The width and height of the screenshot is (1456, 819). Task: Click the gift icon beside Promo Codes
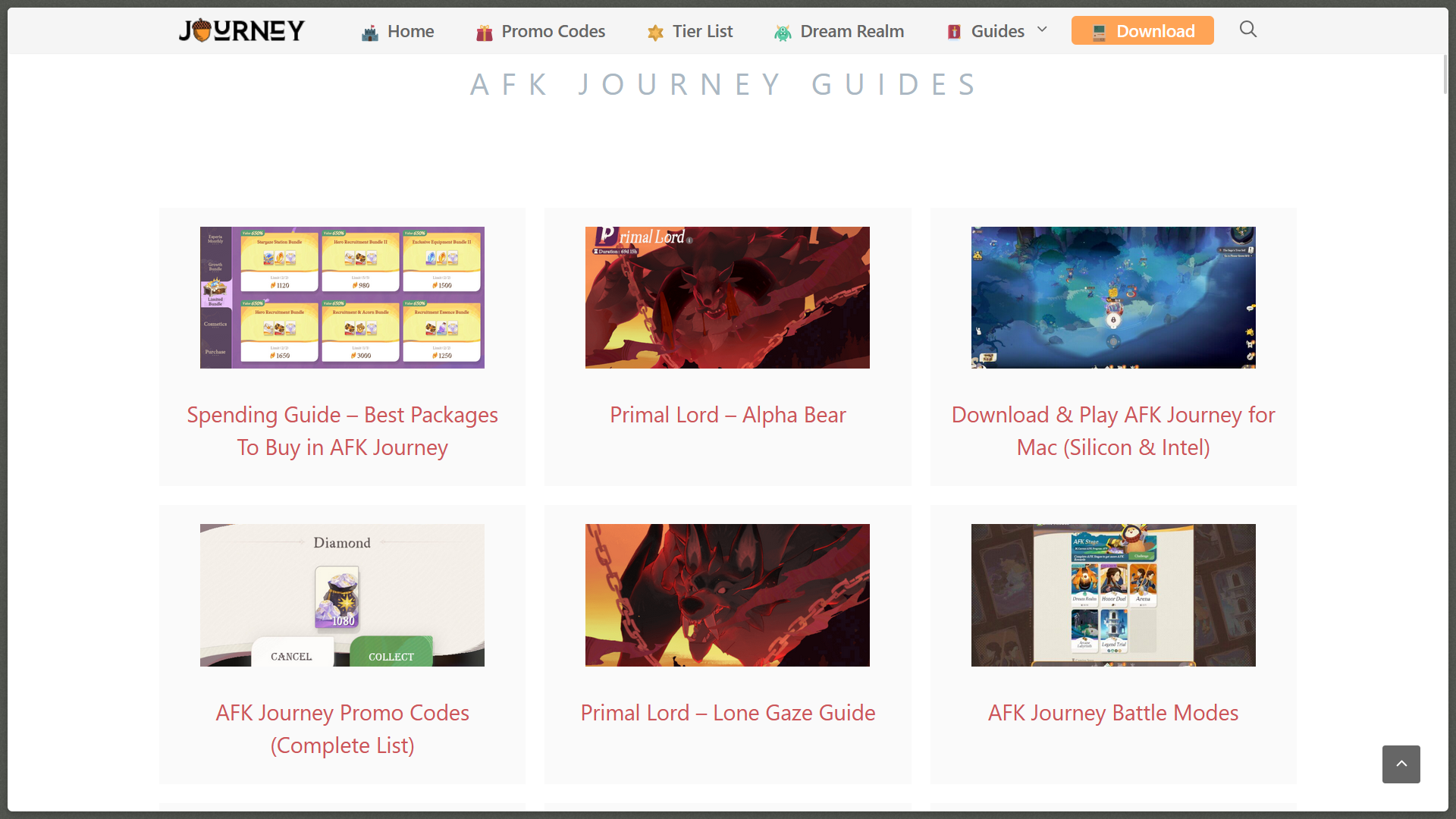[484, 33]
